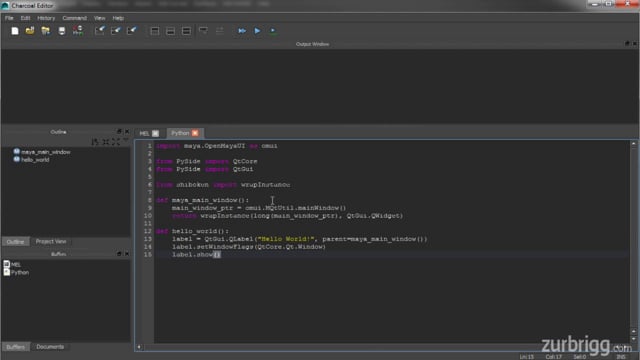Viewport: 640px width, 360px height.
Task: Run the script with the blue play icon
Action: click(x=257, y=31)
